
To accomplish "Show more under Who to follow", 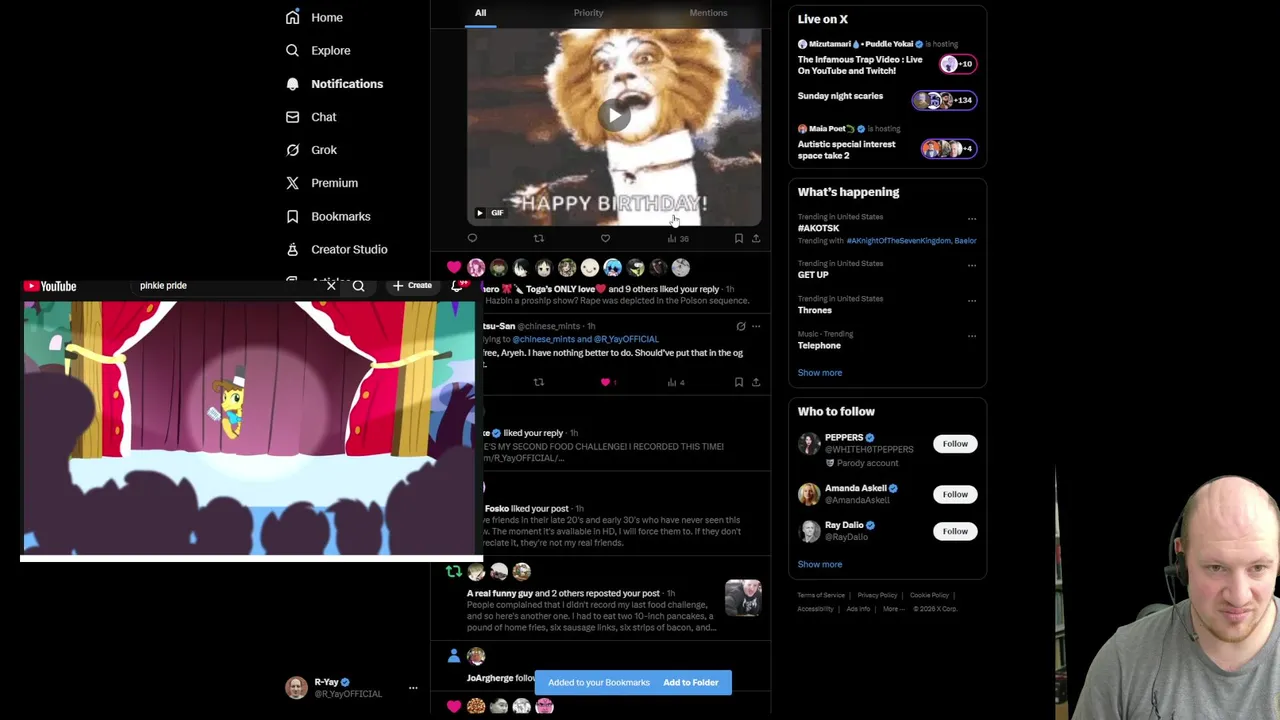I will [x=819, y=564].
